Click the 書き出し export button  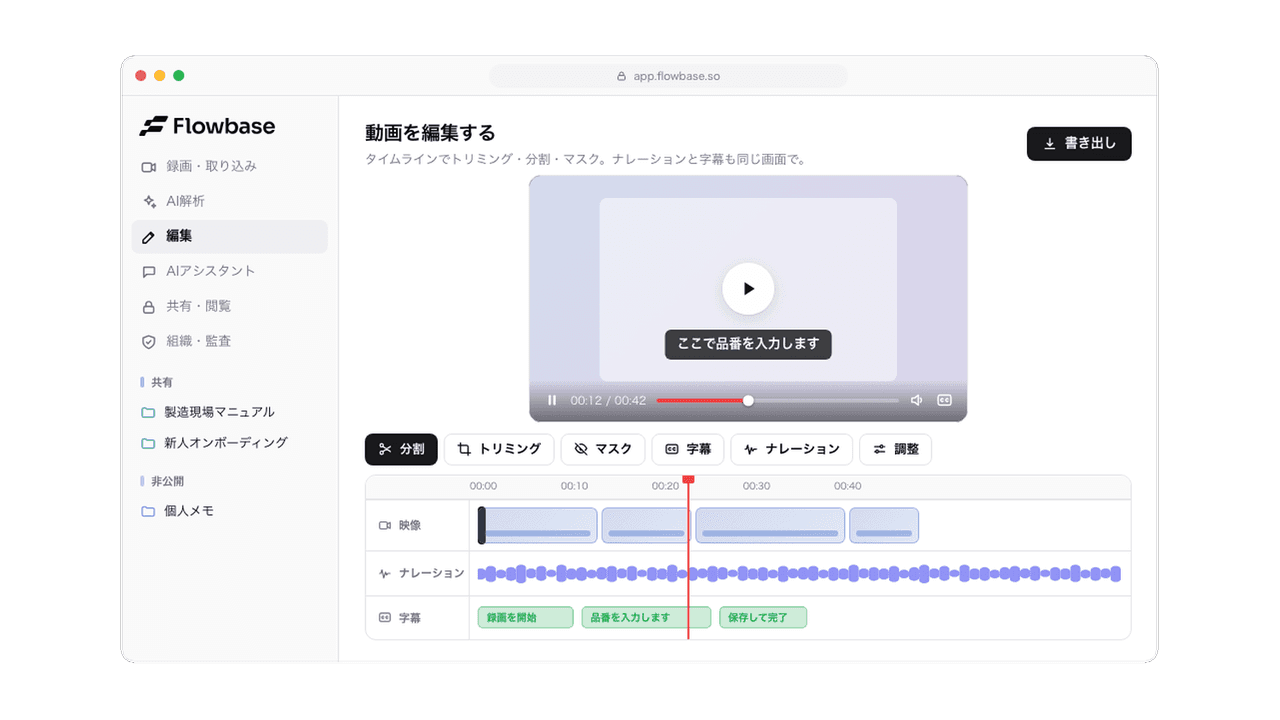(1079, 143)
